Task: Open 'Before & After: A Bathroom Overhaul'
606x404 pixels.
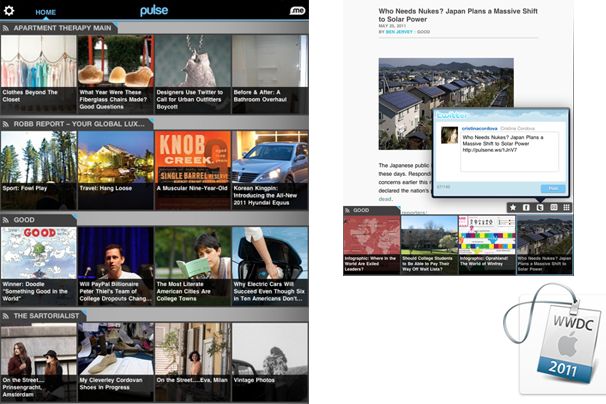Action: (270, 74)
